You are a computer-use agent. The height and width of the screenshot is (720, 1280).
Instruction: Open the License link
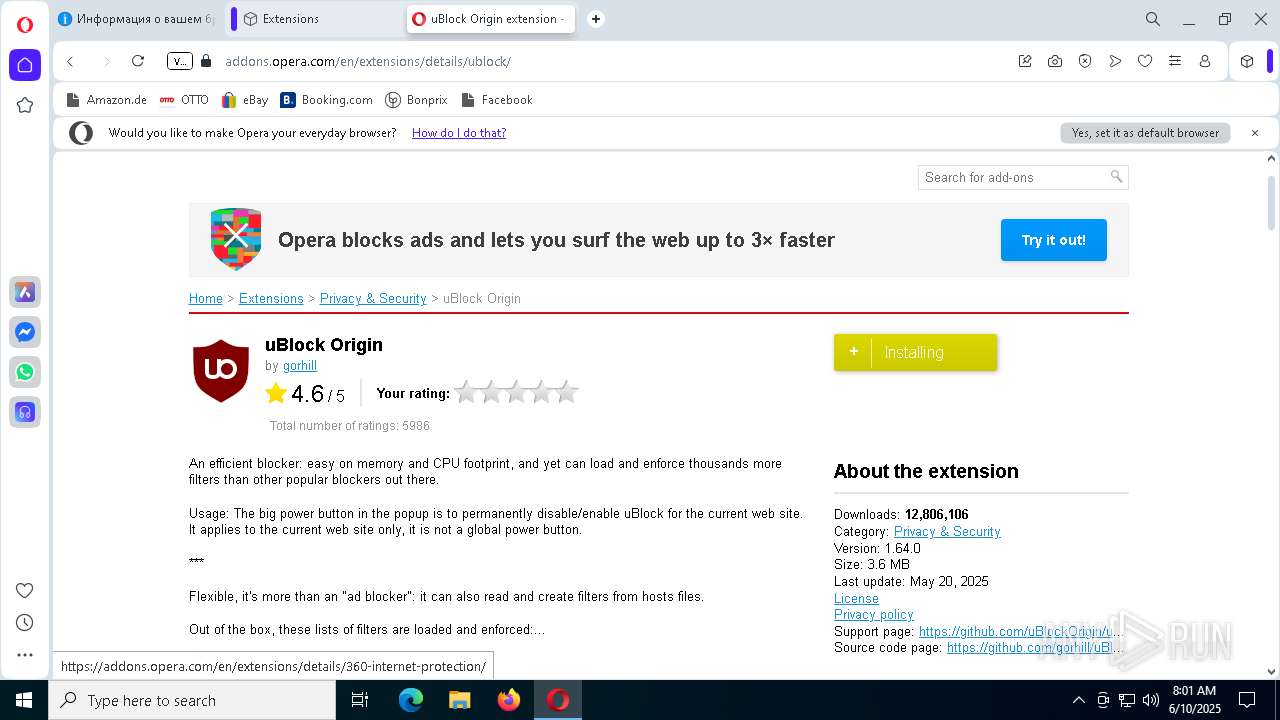tap(856, 598)
